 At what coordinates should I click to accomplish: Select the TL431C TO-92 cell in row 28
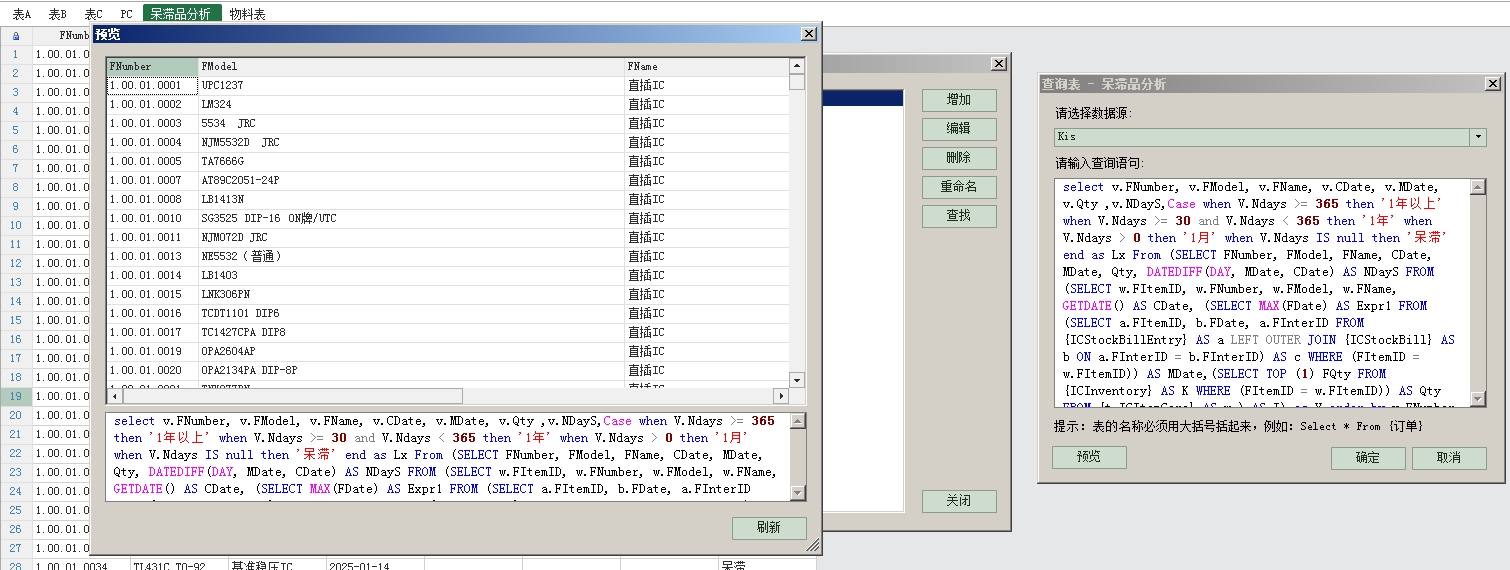180,566
